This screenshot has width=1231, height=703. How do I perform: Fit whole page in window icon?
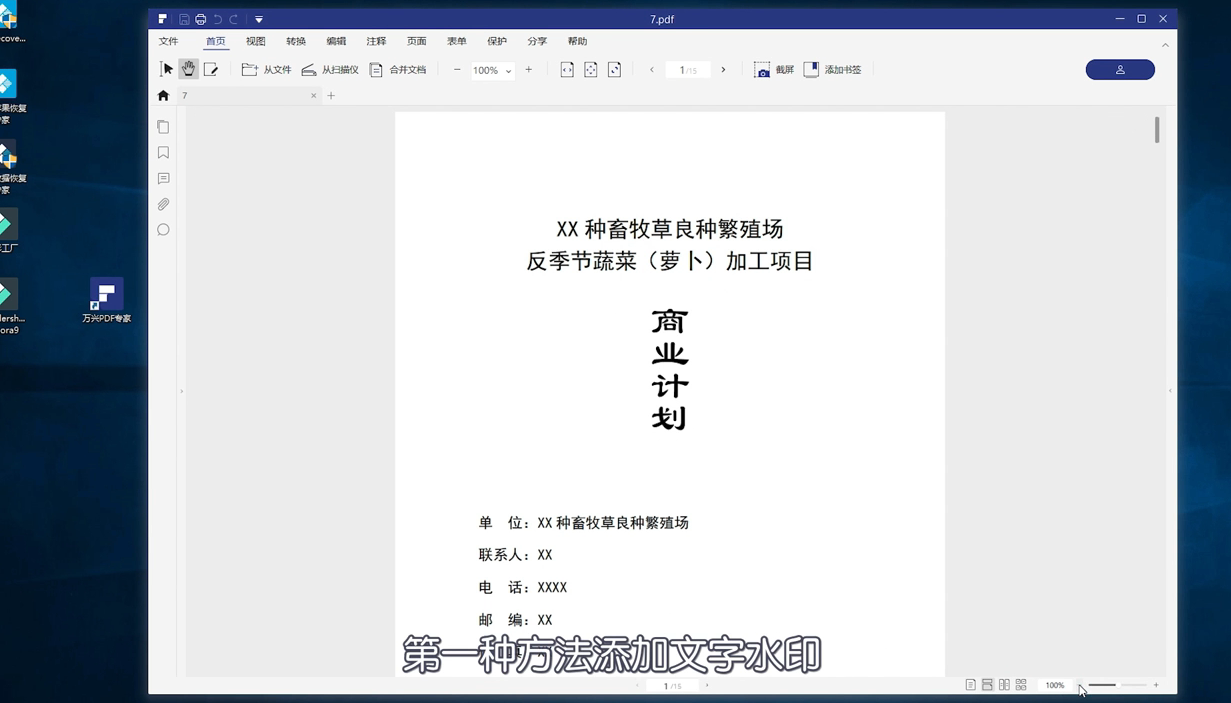(x=591, y=70)
